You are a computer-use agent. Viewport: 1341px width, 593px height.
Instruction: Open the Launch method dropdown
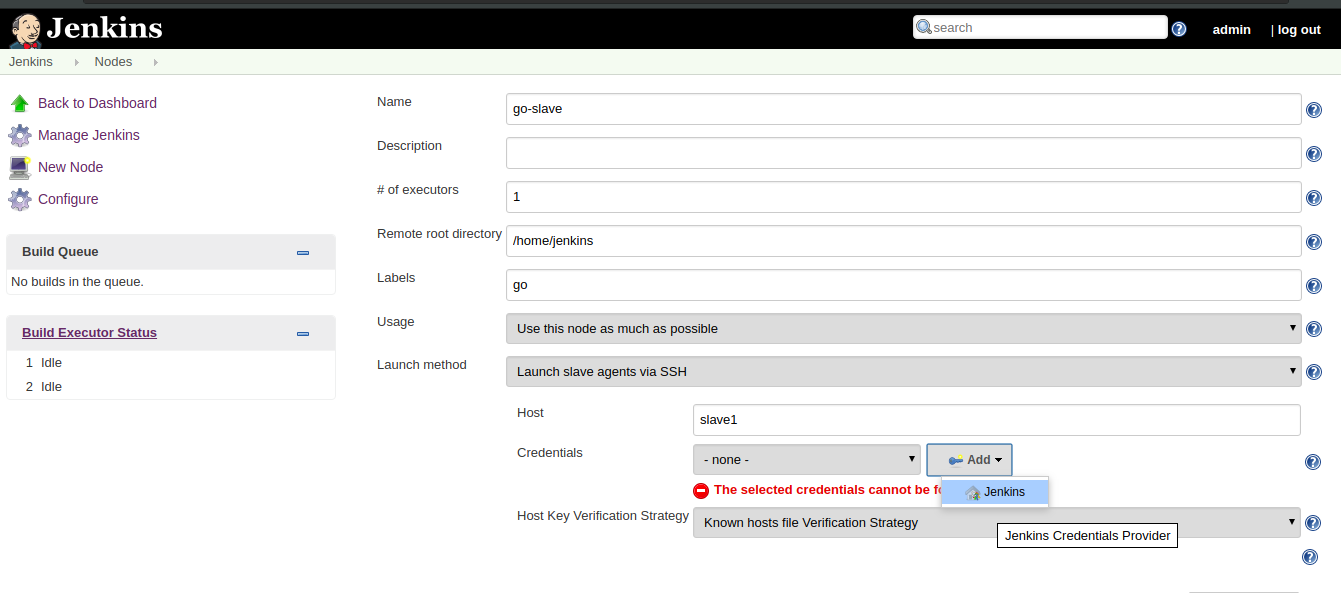(x=904, y=371)
